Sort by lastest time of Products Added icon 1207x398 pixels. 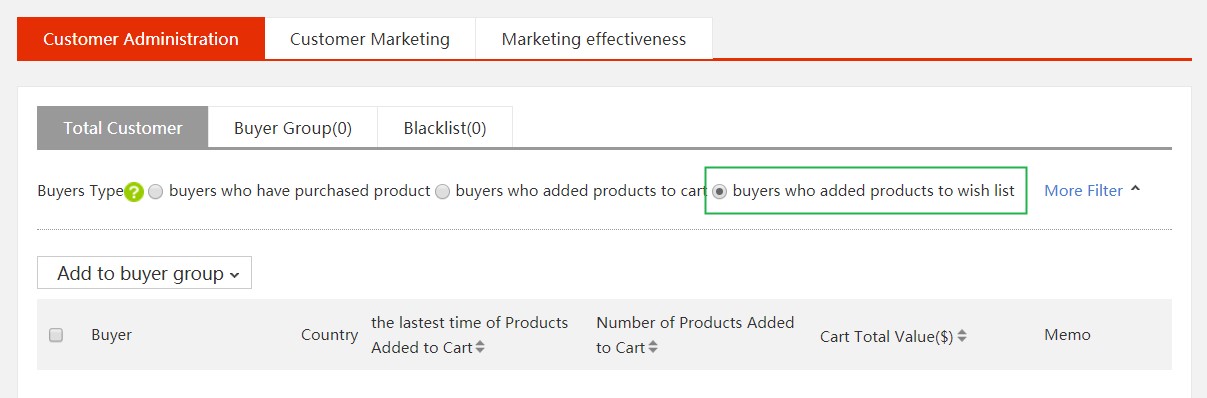(480, 348)
